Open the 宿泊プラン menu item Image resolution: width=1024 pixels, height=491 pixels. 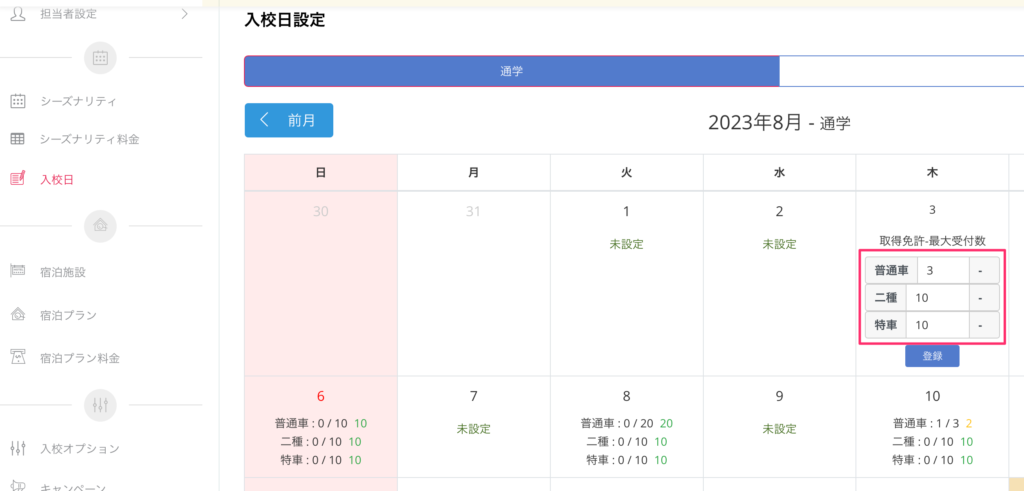(x=68, y=315)
